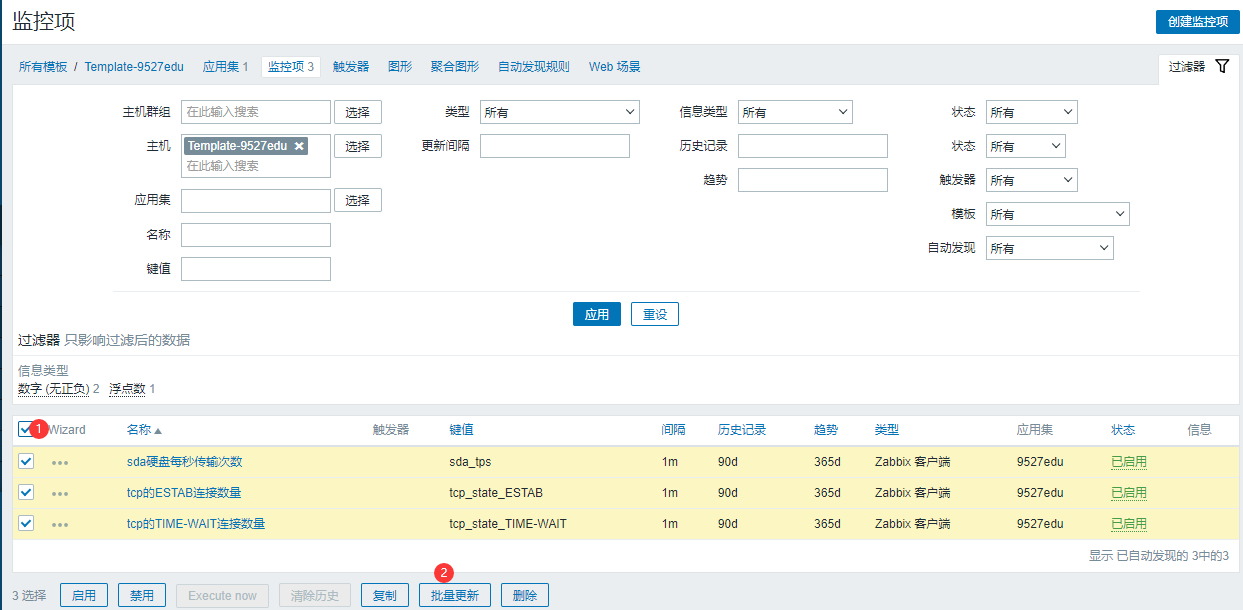Toggle 已启用 status for tcp_state_ESTAB row
Image resolution: width=1243 pixels, height=610 pixels.
(x=1129, y=493)
